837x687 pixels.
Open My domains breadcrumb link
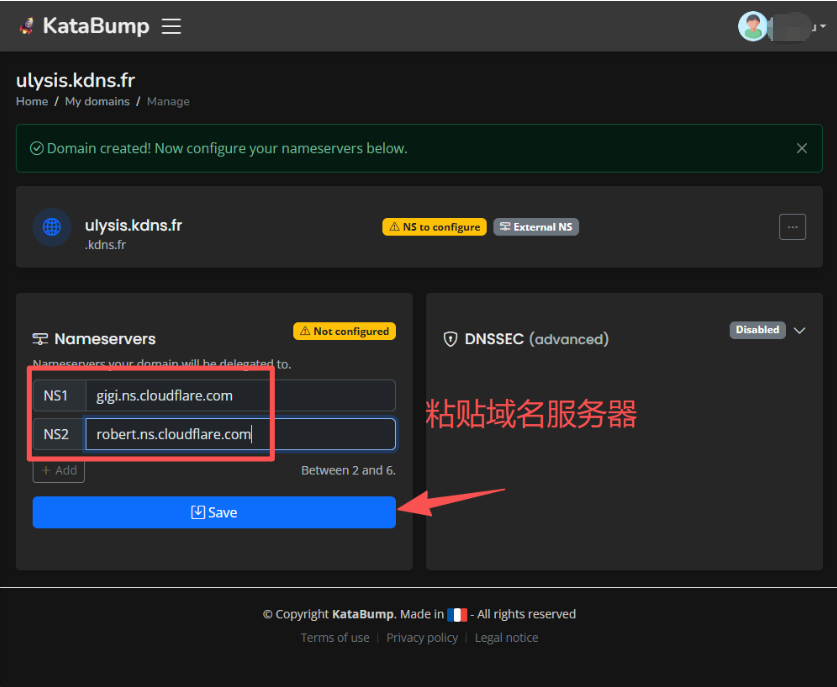click(97, 101)
